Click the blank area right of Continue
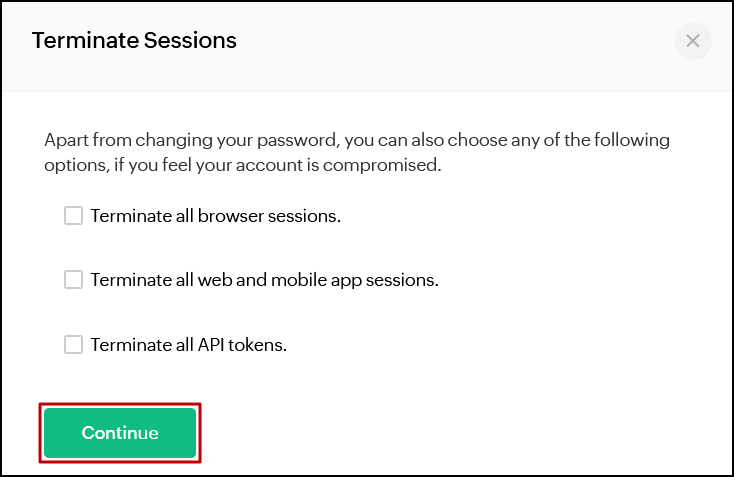734x477 pixels. [x=450, y=433]
